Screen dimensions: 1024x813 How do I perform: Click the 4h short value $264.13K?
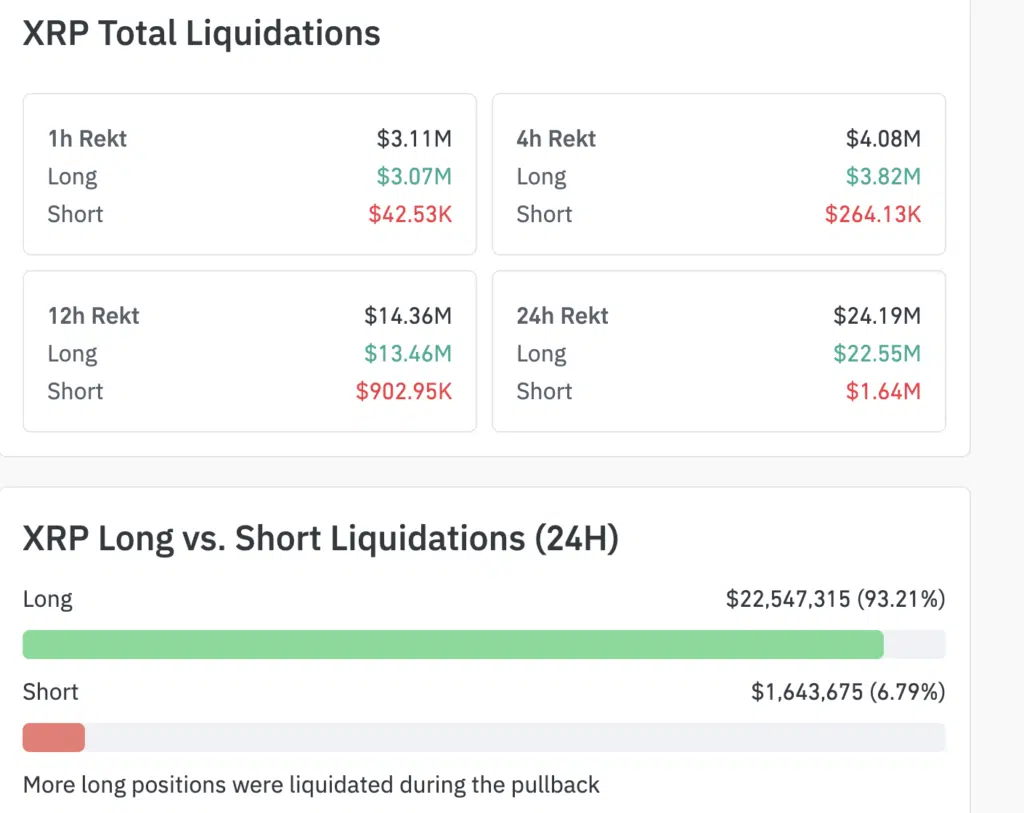pos(872,214)
